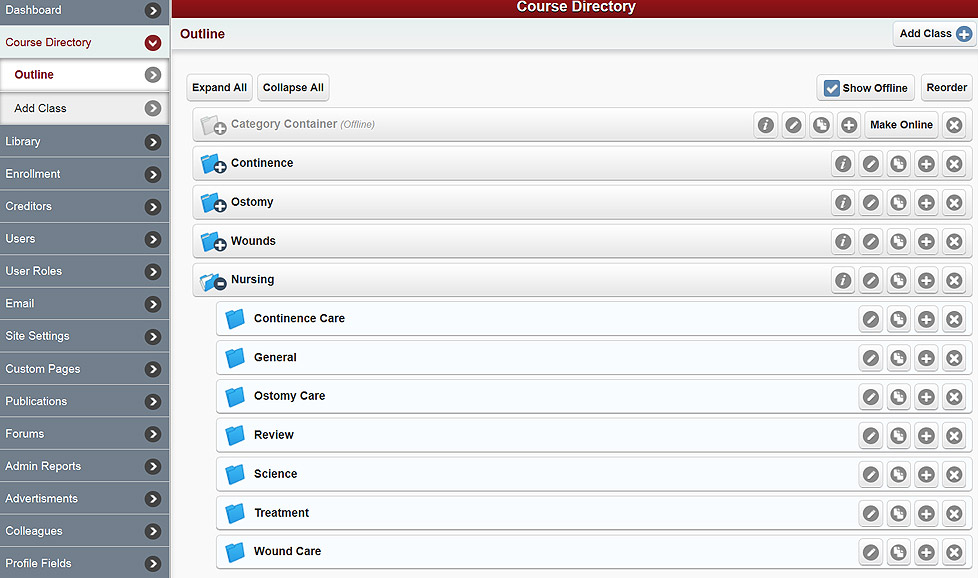
Task: Delete the Nursing category
Action: [954, 281]
